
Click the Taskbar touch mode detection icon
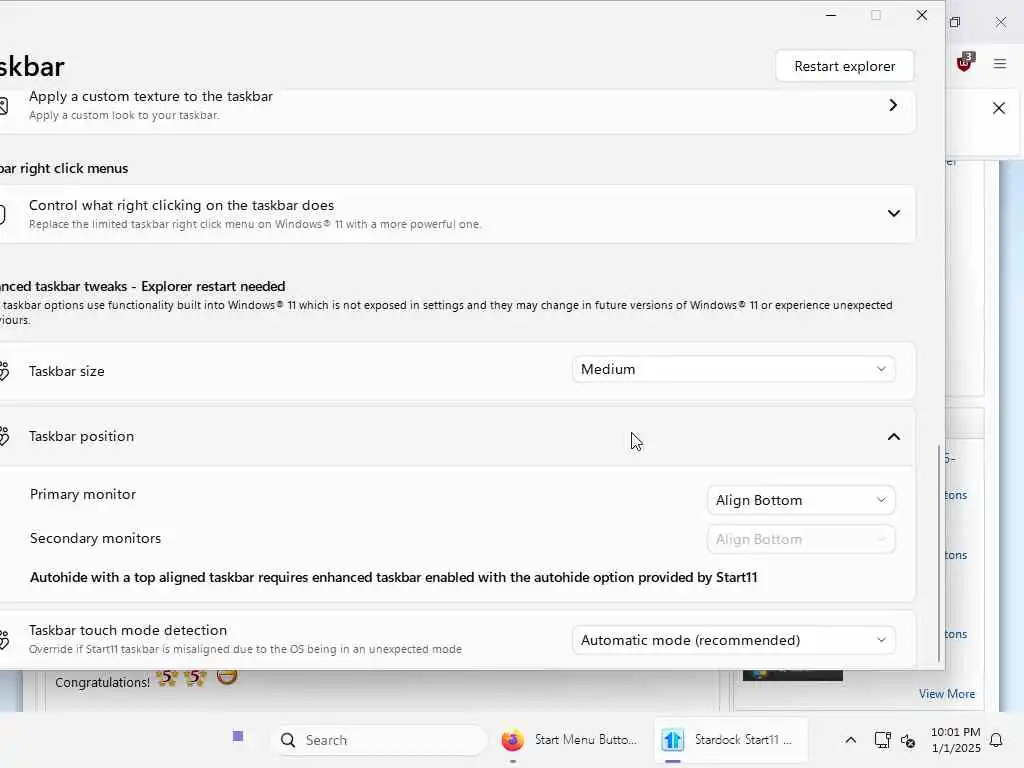pyautogui.click(x=3, y=639)
